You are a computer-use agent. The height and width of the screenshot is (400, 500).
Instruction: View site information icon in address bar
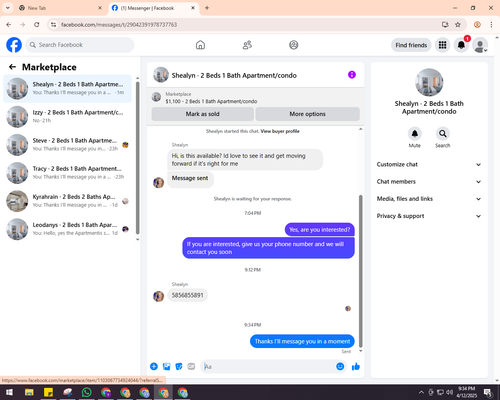click(54, 25)
